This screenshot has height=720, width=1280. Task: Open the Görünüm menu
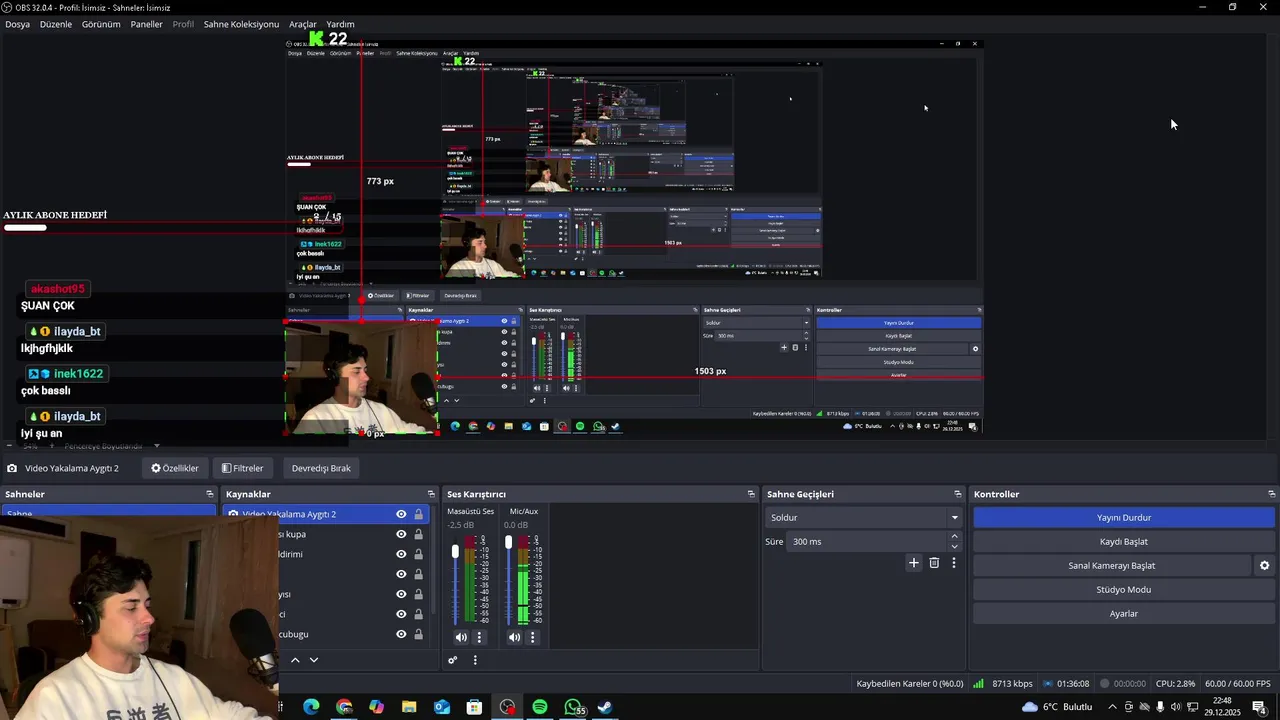tap(101, 24)
